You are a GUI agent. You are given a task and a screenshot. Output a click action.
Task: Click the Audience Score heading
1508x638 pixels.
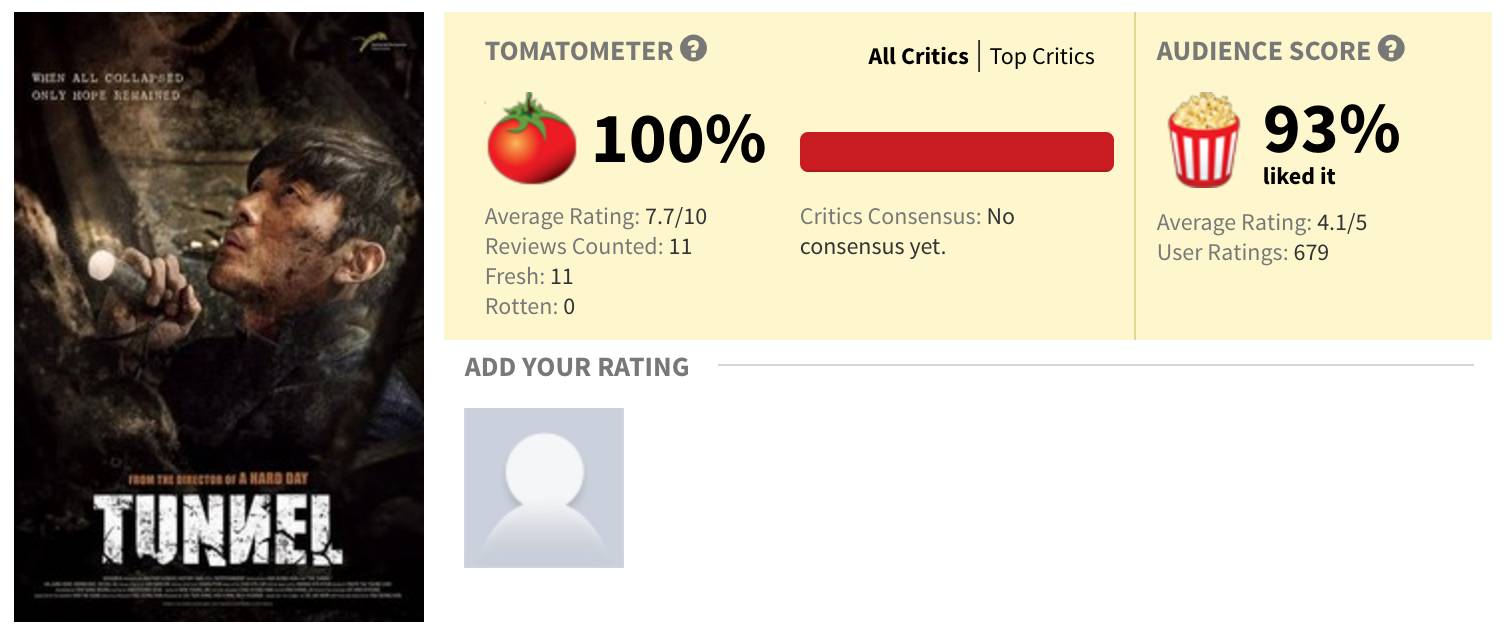click(1262, 51)
